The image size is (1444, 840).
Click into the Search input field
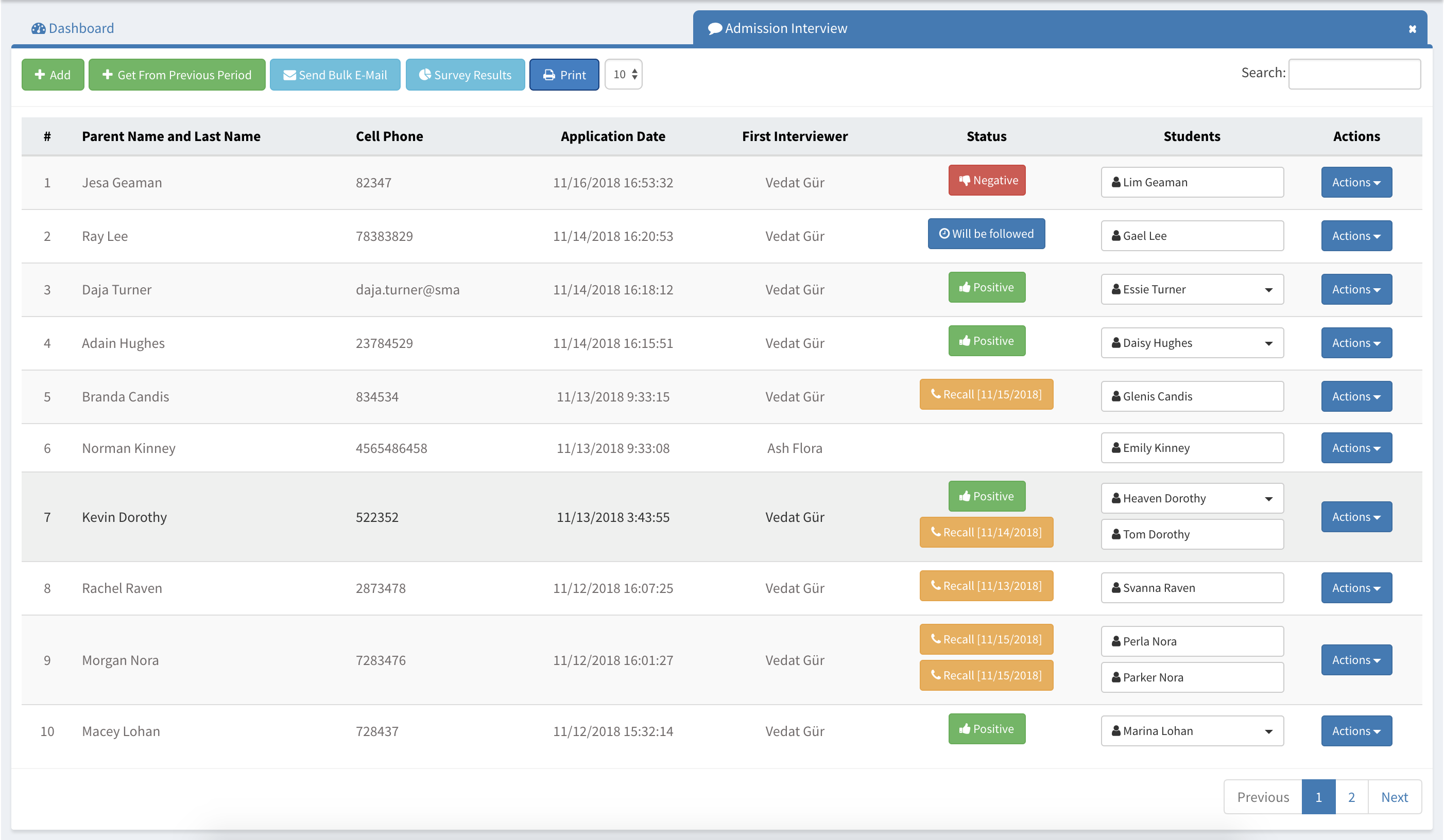[x=1354, y=73]
